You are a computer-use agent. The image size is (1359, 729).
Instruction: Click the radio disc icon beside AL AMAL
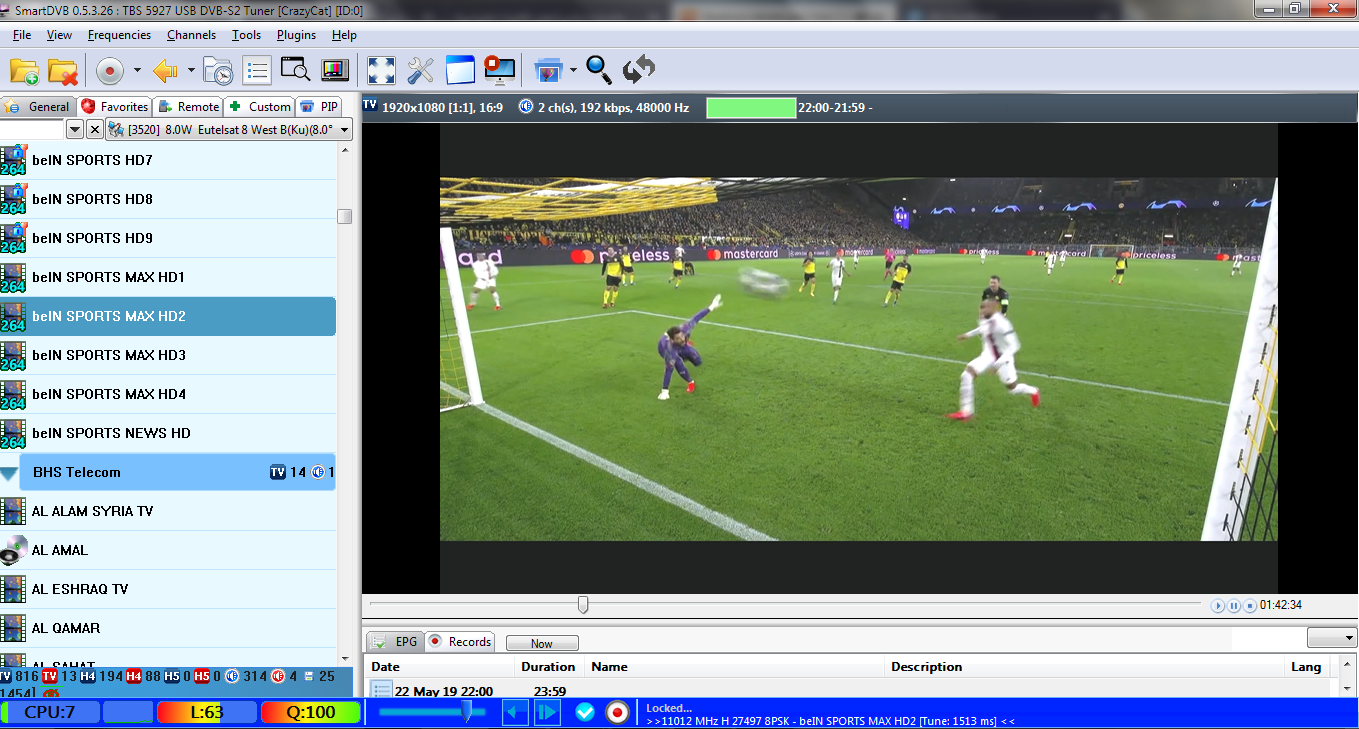13,550
